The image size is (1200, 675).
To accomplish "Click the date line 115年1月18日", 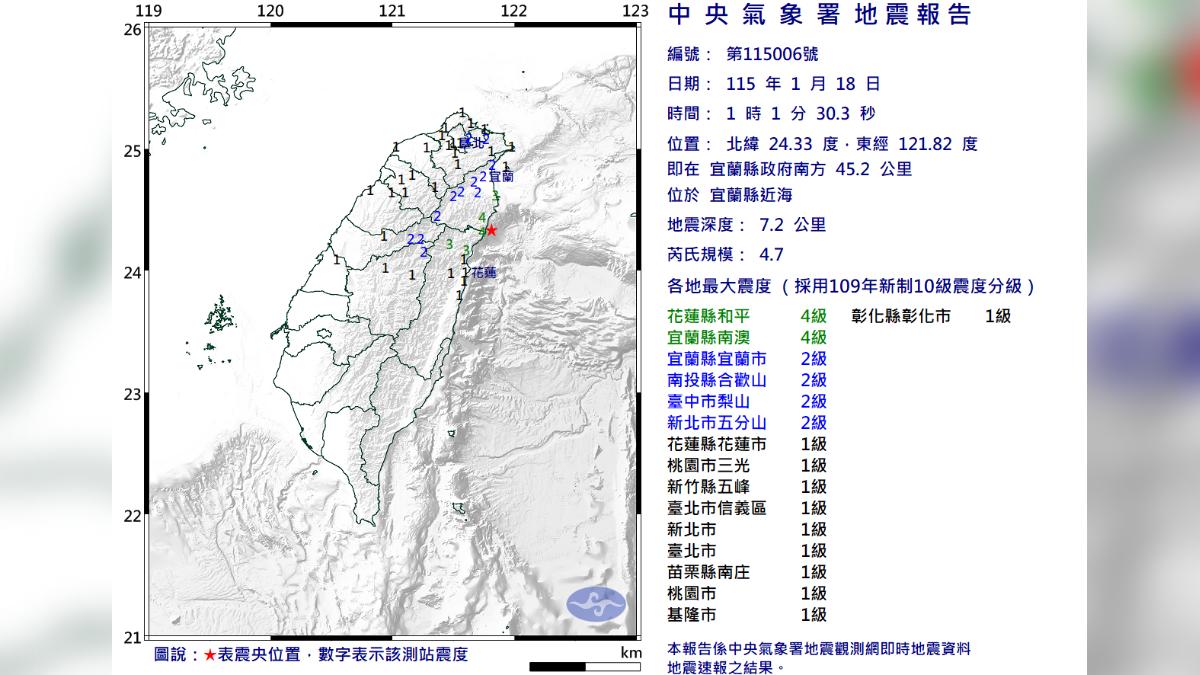I will [x=773, y=84].
